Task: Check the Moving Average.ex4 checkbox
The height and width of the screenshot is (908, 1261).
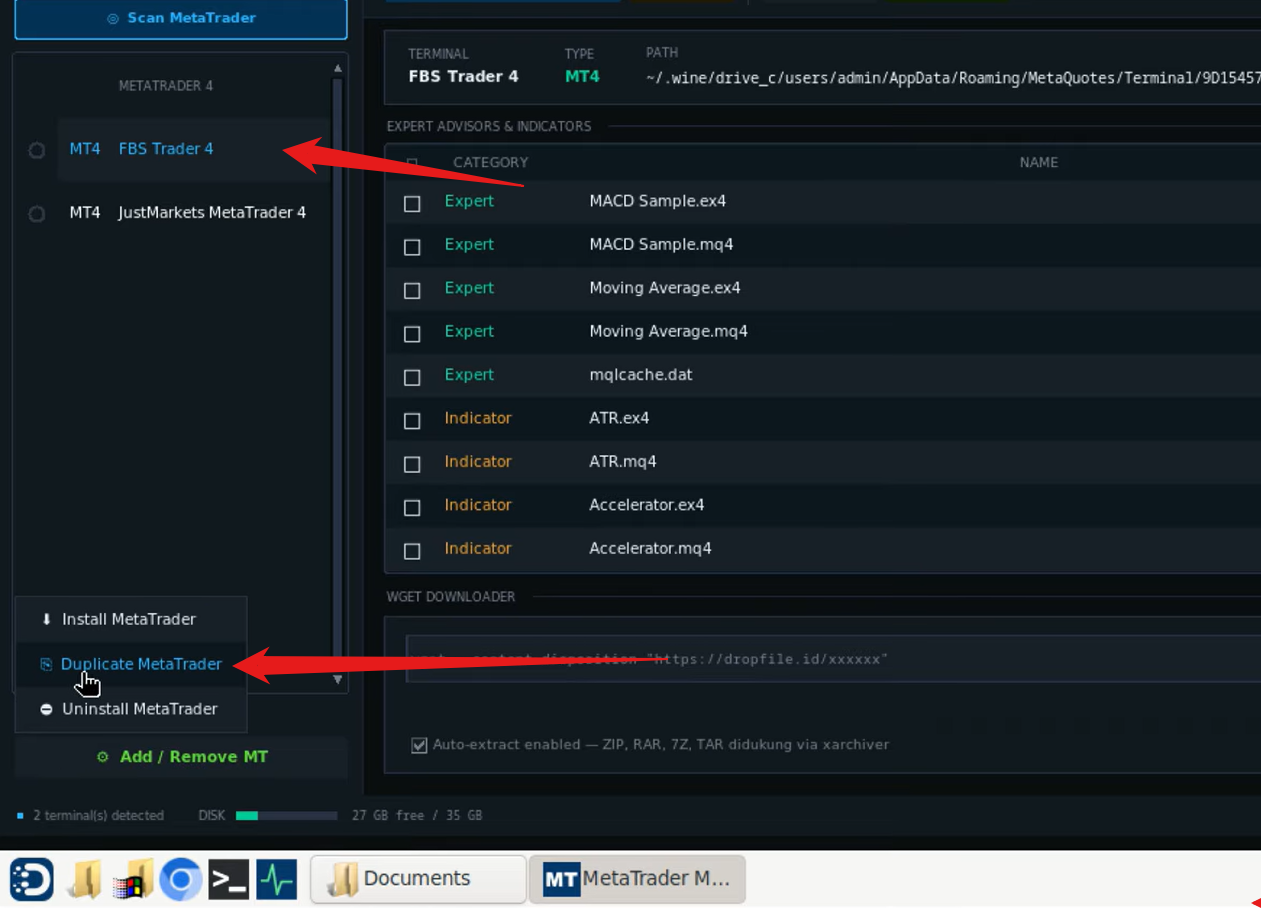Action: 412,290
